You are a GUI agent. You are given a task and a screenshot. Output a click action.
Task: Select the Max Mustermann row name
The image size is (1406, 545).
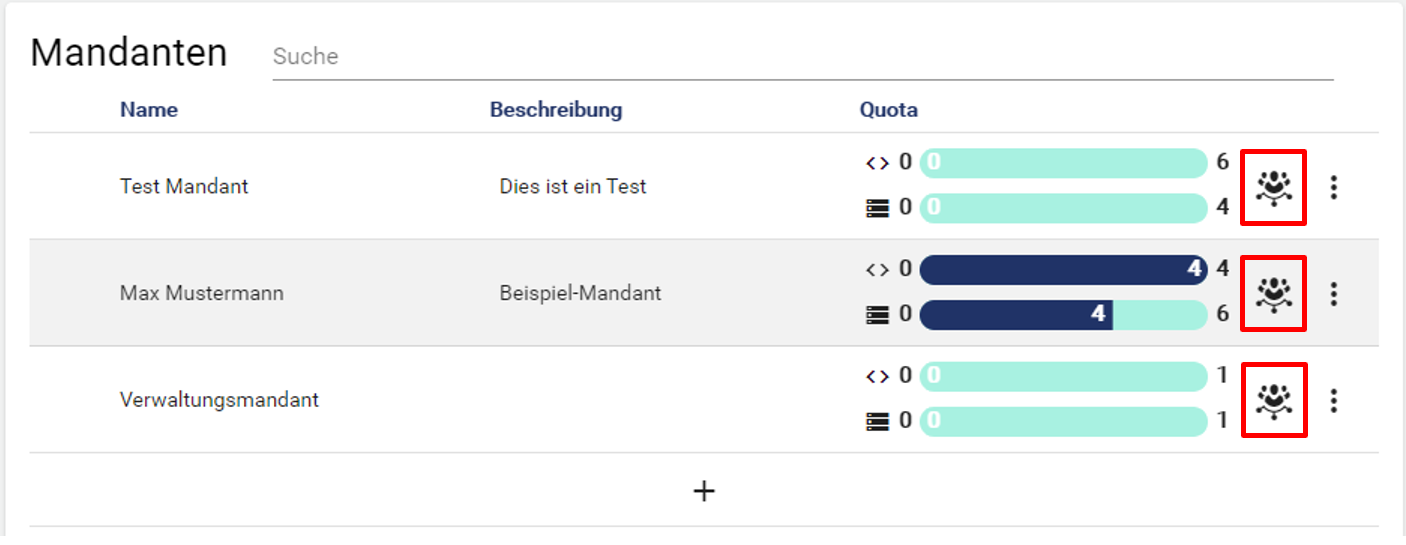pyautogui.click(x=202, y=294)
